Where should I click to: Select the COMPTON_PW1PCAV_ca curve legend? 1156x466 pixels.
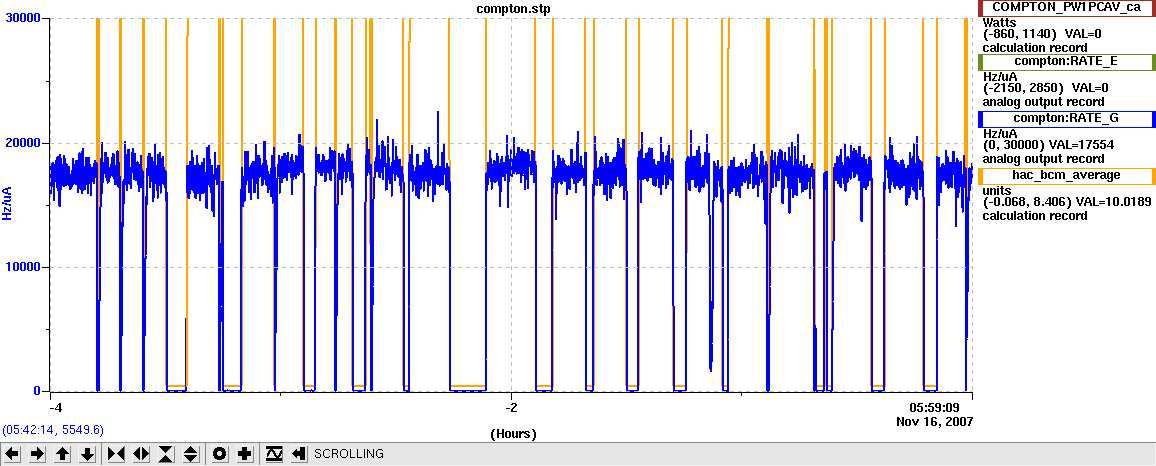(1066, 7)
